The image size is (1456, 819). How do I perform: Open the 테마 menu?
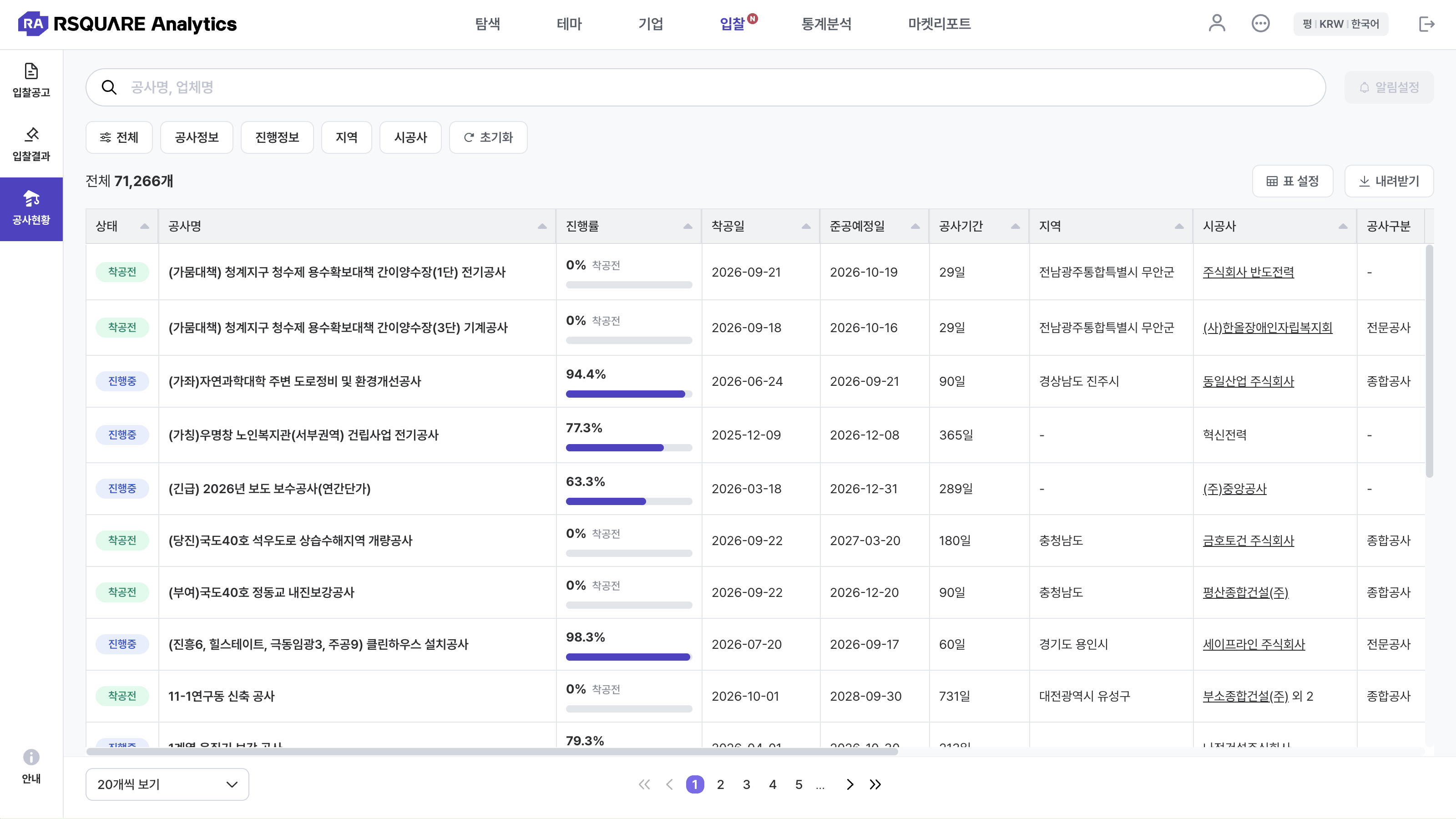[x=569, y=24]
